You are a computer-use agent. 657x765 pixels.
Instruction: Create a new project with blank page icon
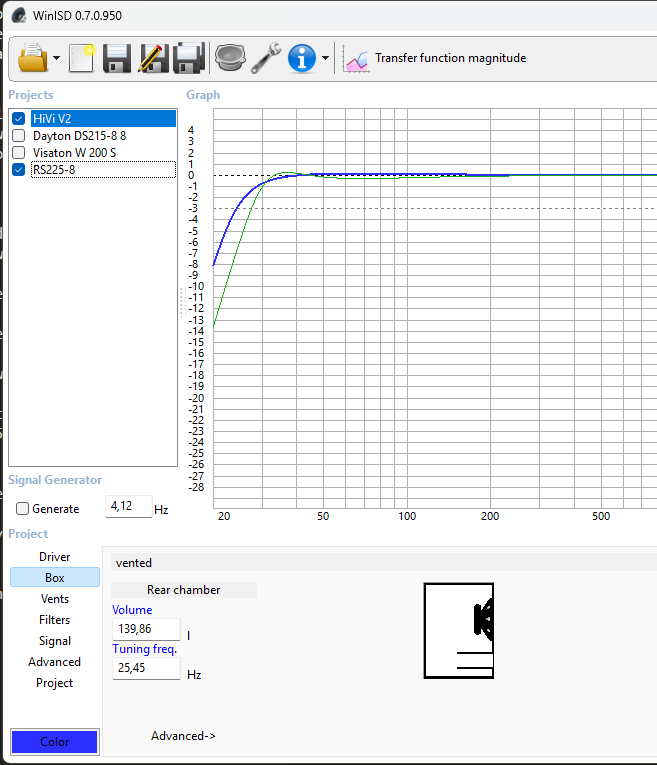tap(81, 58)
